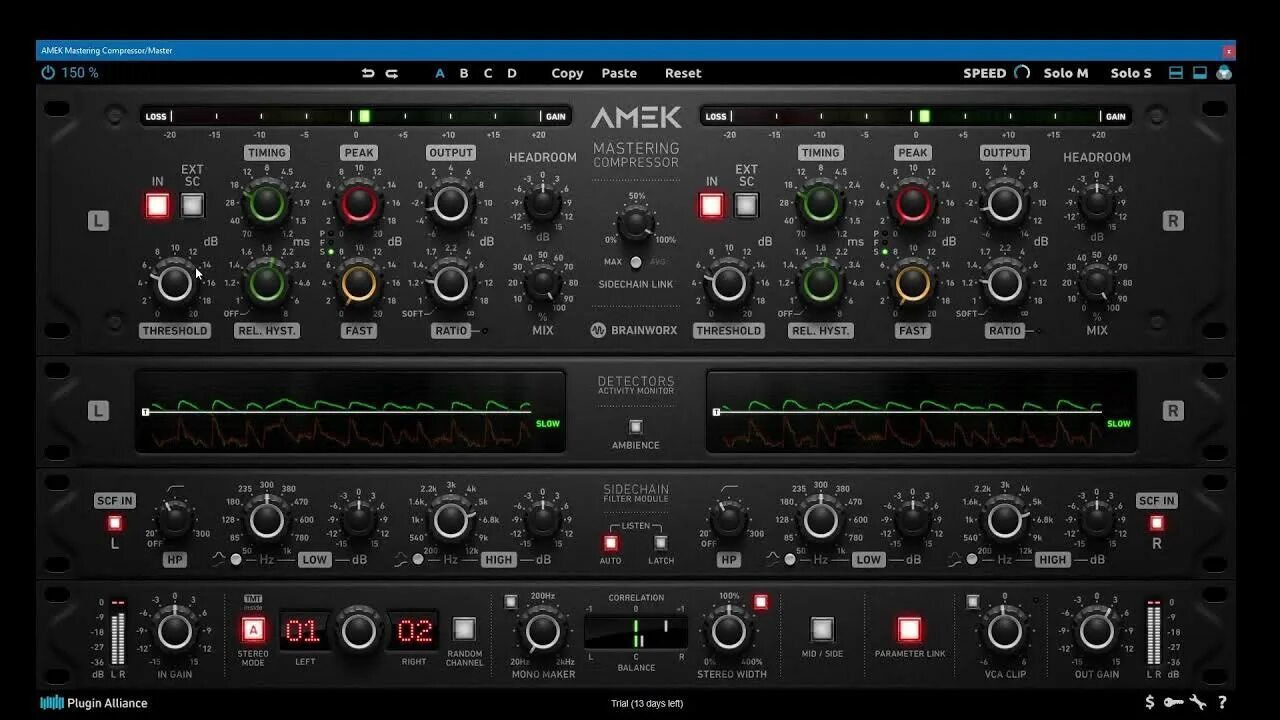Image resolution: width=1280 pixels, height=720 pixels.
Task: Click the Copy settings button
Action: click(567, 73)
